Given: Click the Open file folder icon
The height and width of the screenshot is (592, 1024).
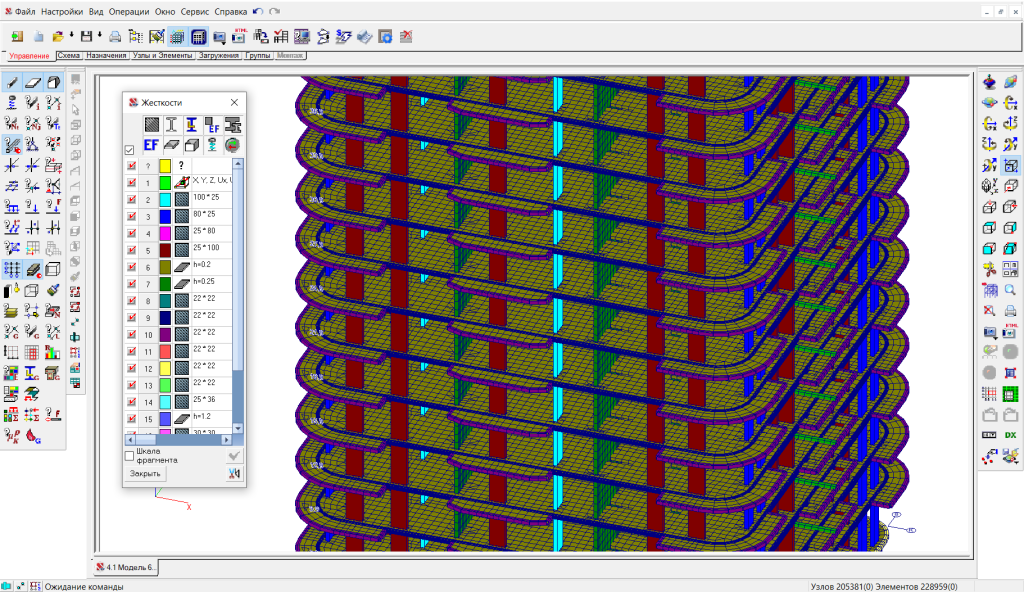Looking at the screenshot, I should (58, 37).
